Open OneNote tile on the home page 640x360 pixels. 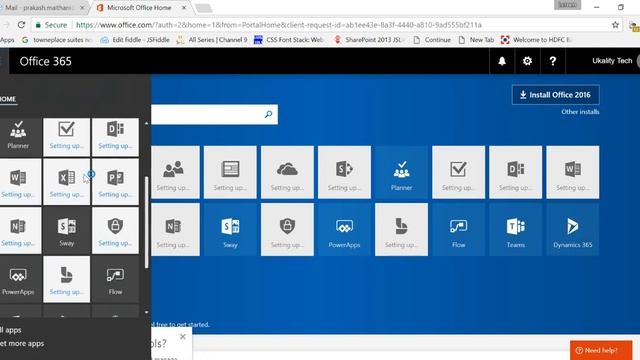[x=176, y=229]
